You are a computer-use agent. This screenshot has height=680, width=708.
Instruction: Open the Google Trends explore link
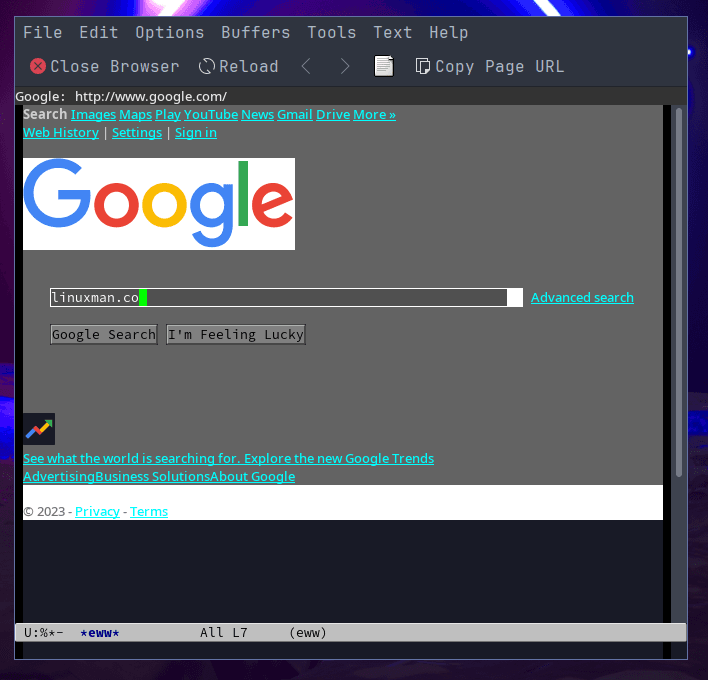228,458
